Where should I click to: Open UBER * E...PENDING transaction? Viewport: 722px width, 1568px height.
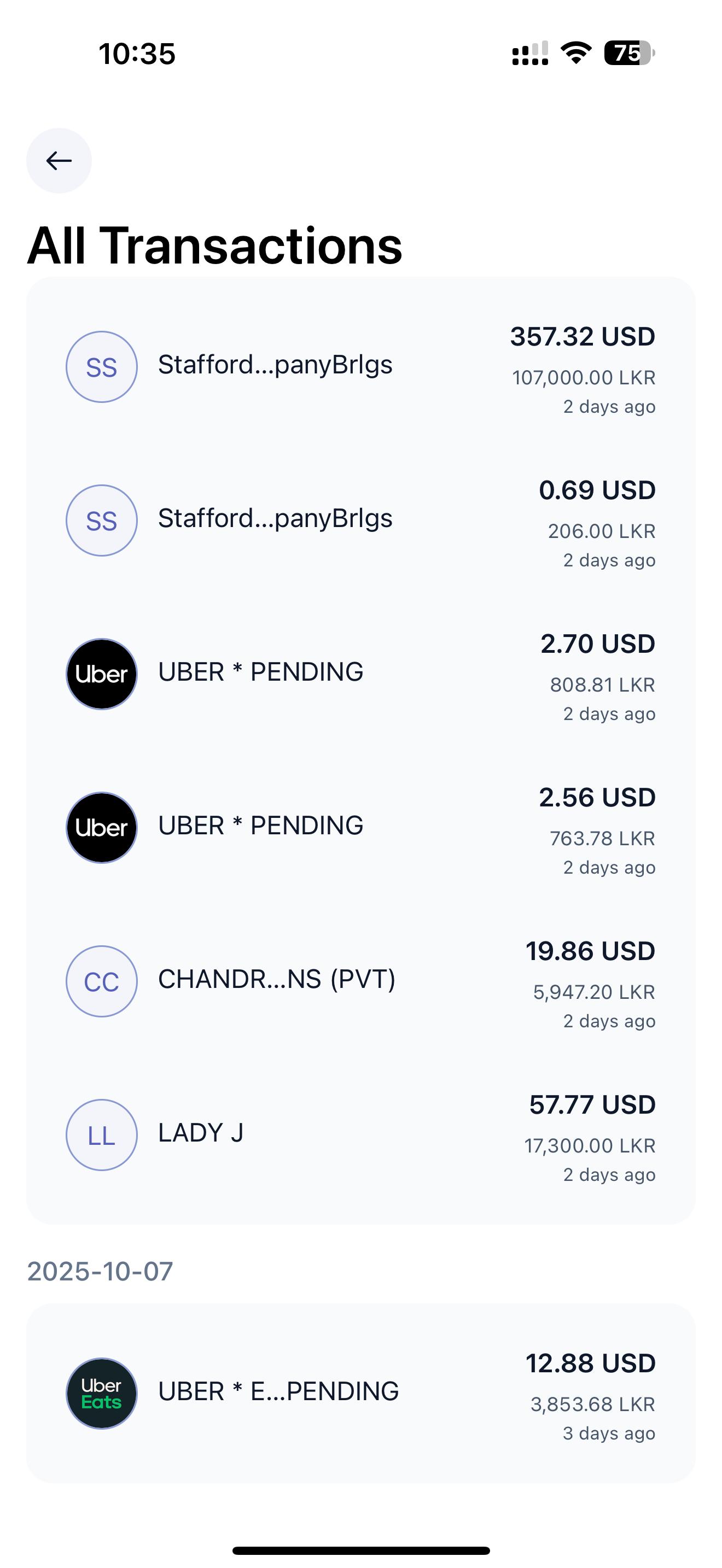(x=361, y=1393)
